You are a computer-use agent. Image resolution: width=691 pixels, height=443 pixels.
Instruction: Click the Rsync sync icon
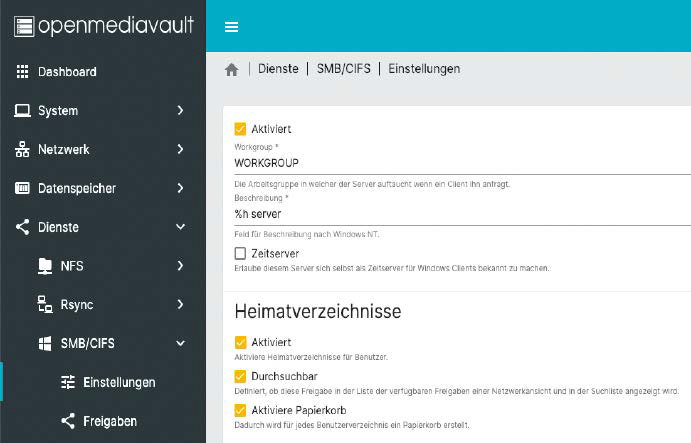pyautogui.click(x=44, y=304)
